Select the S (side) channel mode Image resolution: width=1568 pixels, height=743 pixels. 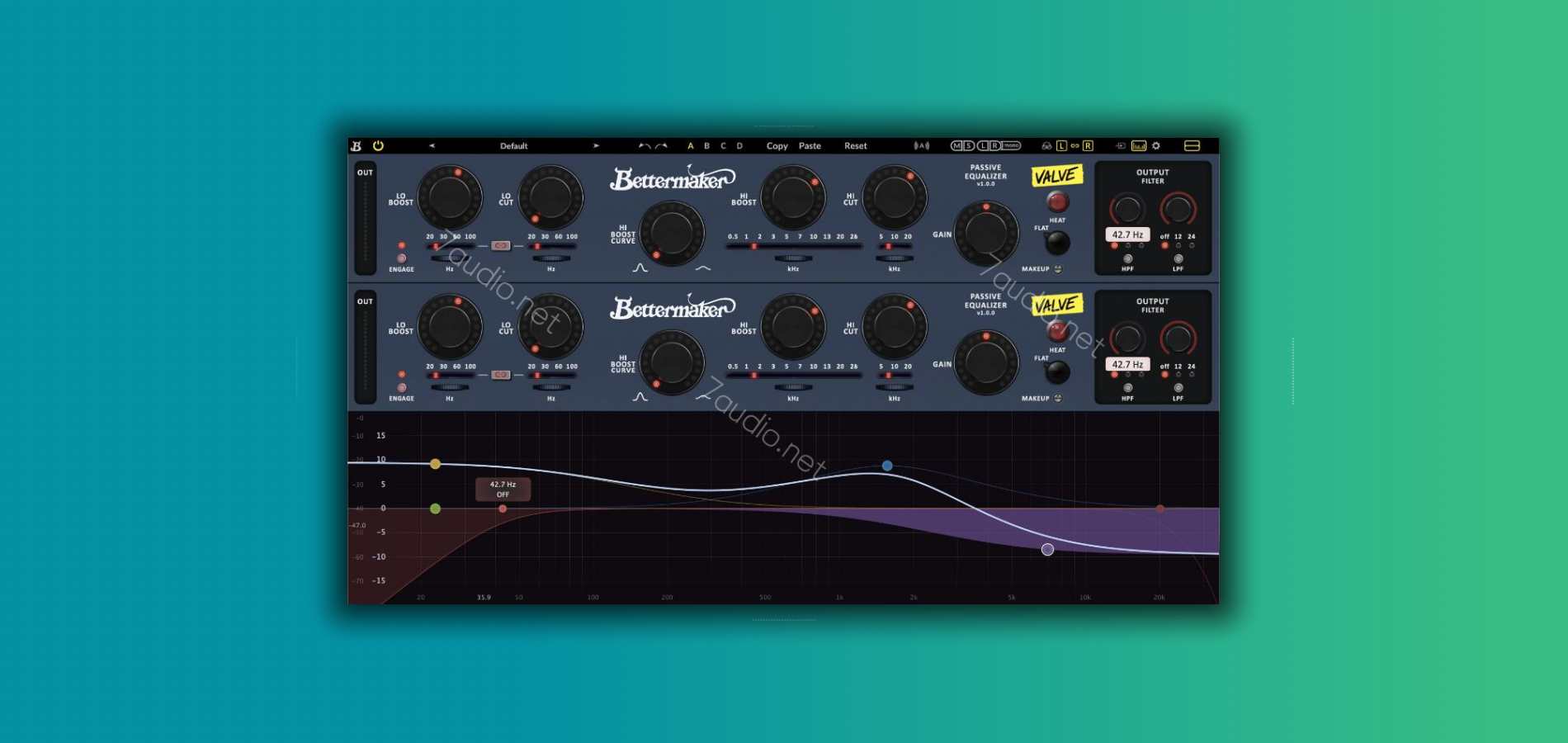[x=969, y=145]
